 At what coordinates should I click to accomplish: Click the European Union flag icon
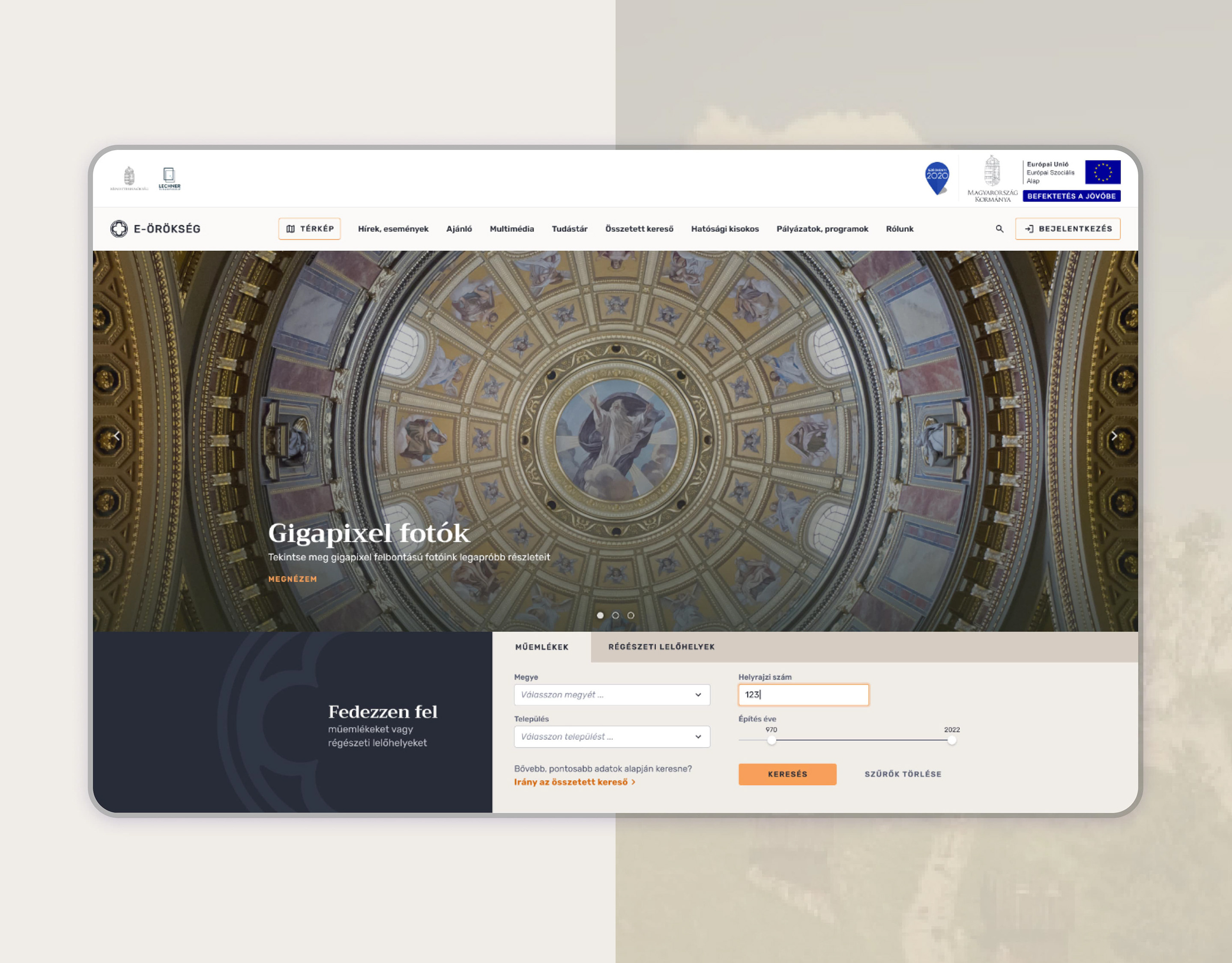pos(1102,172)
